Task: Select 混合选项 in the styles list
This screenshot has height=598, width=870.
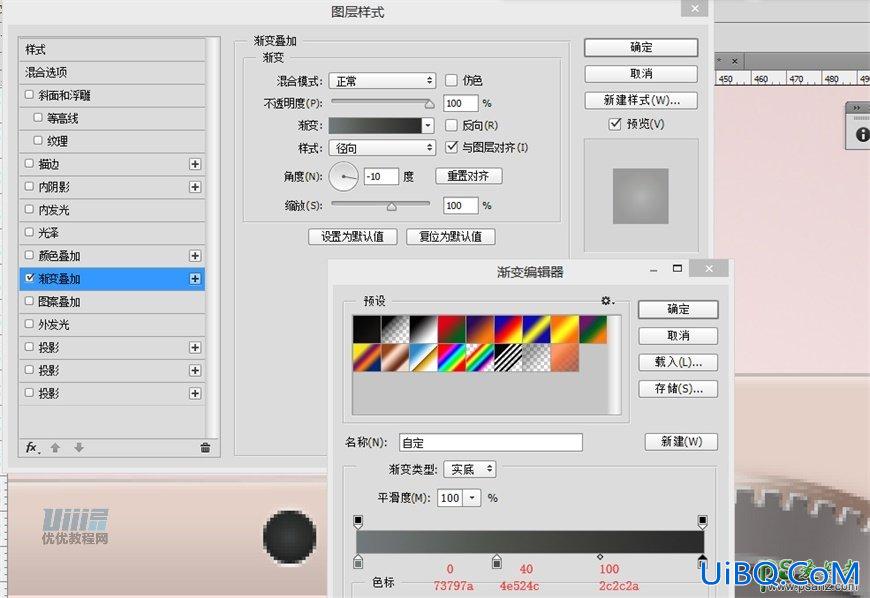Action: coord(112,72)
